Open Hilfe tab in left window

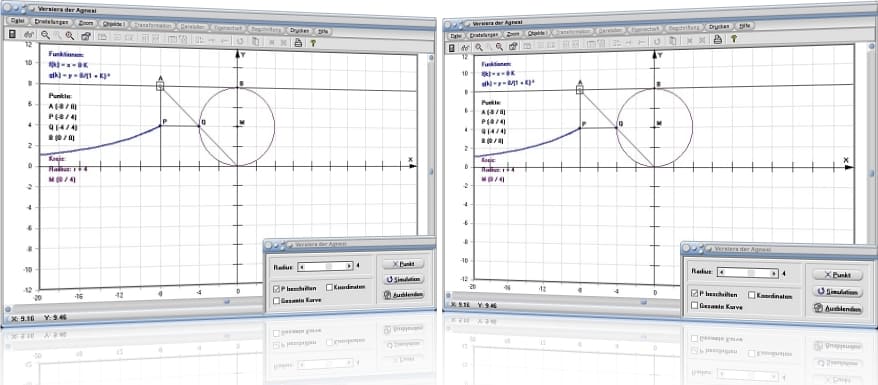click(x=324, y=31)
